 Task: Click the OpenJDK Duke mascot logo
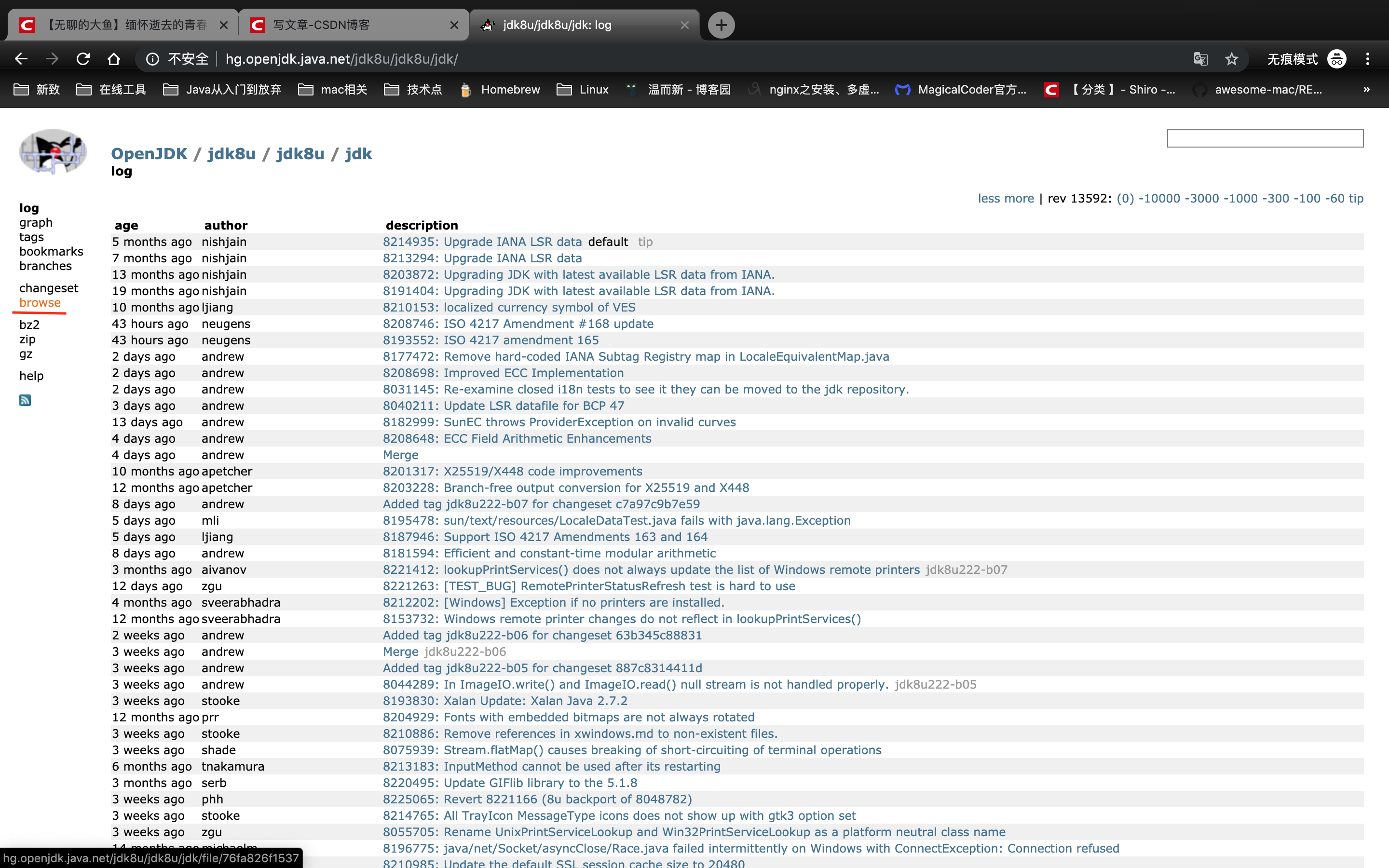click(x=53, y=151)
